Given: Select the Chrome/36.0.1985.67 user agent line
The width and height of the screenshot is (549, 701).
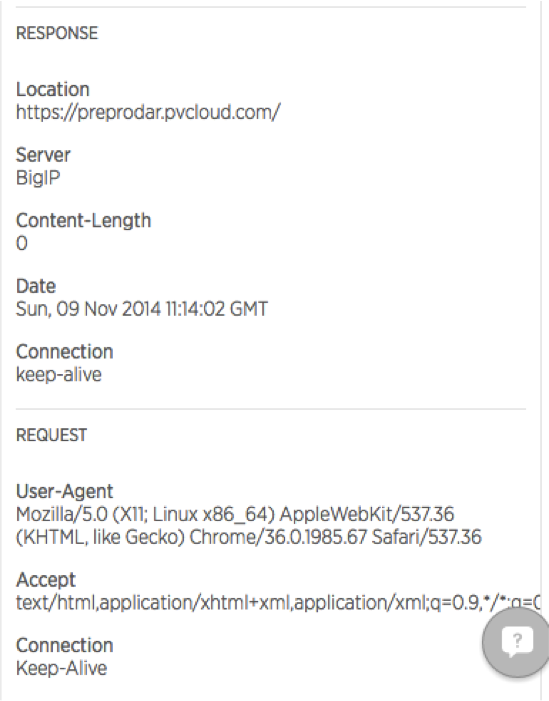Looking at the screenshot, I should click(249, 537).
